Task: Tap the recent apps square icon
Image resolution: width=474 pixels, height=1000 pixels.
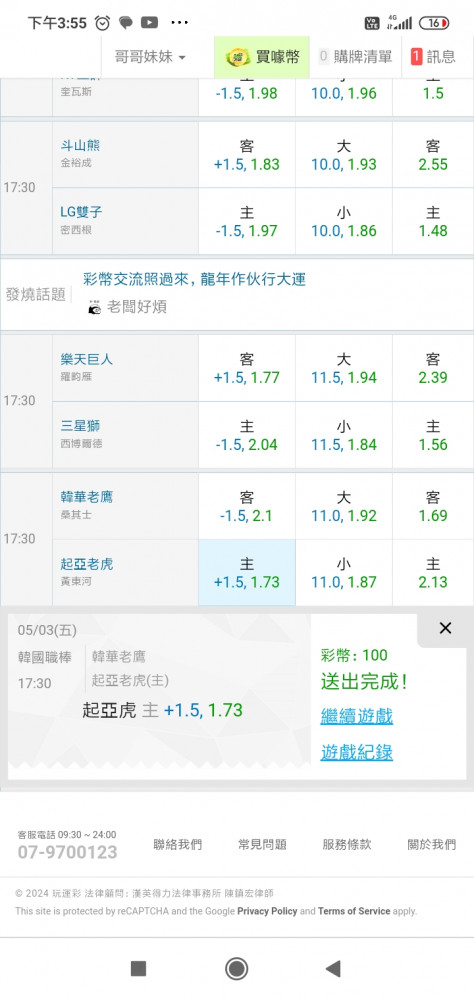Action: tap(138, 969)
